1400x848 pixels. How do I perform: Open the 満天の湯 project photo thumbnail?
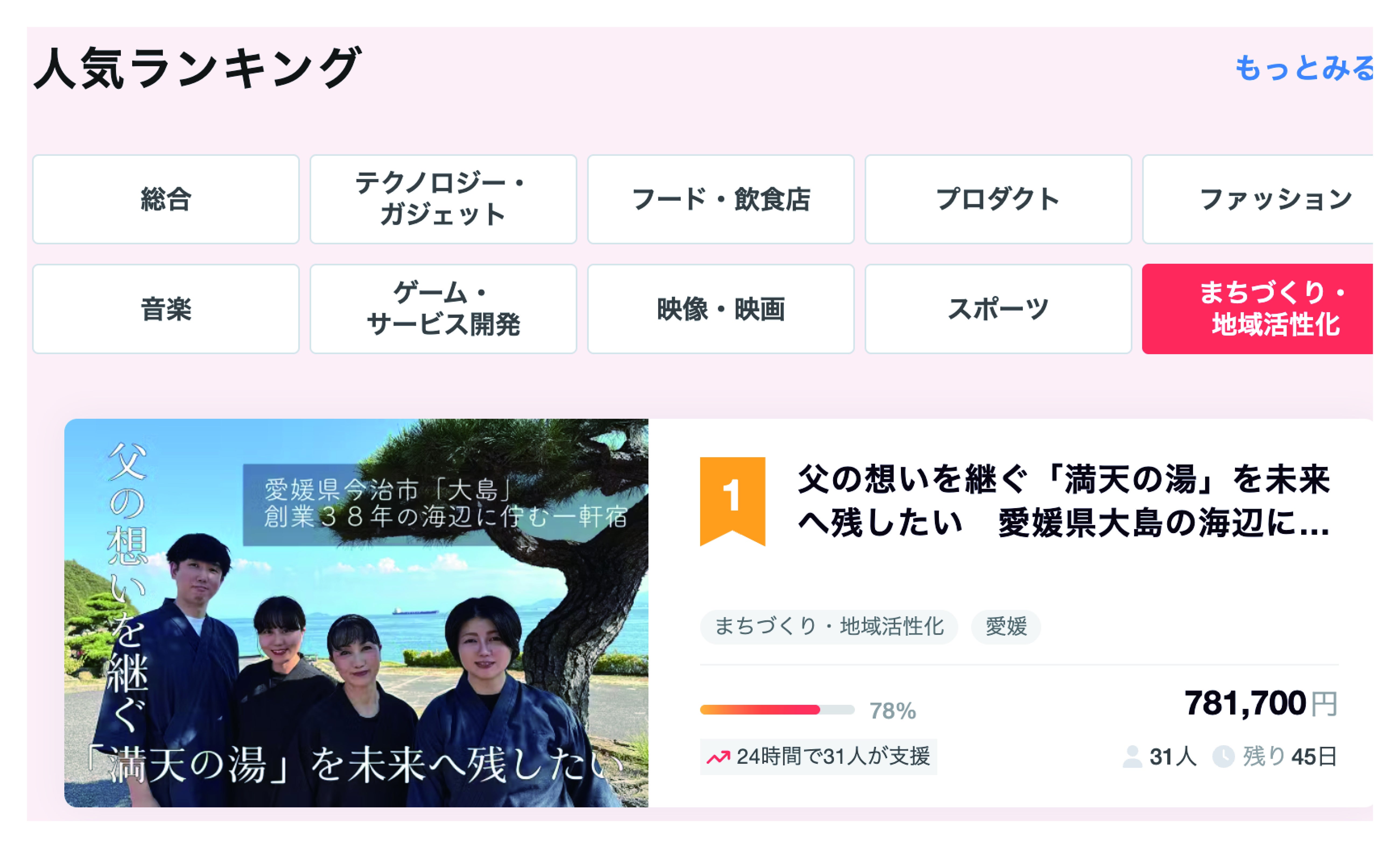point(356,613)
